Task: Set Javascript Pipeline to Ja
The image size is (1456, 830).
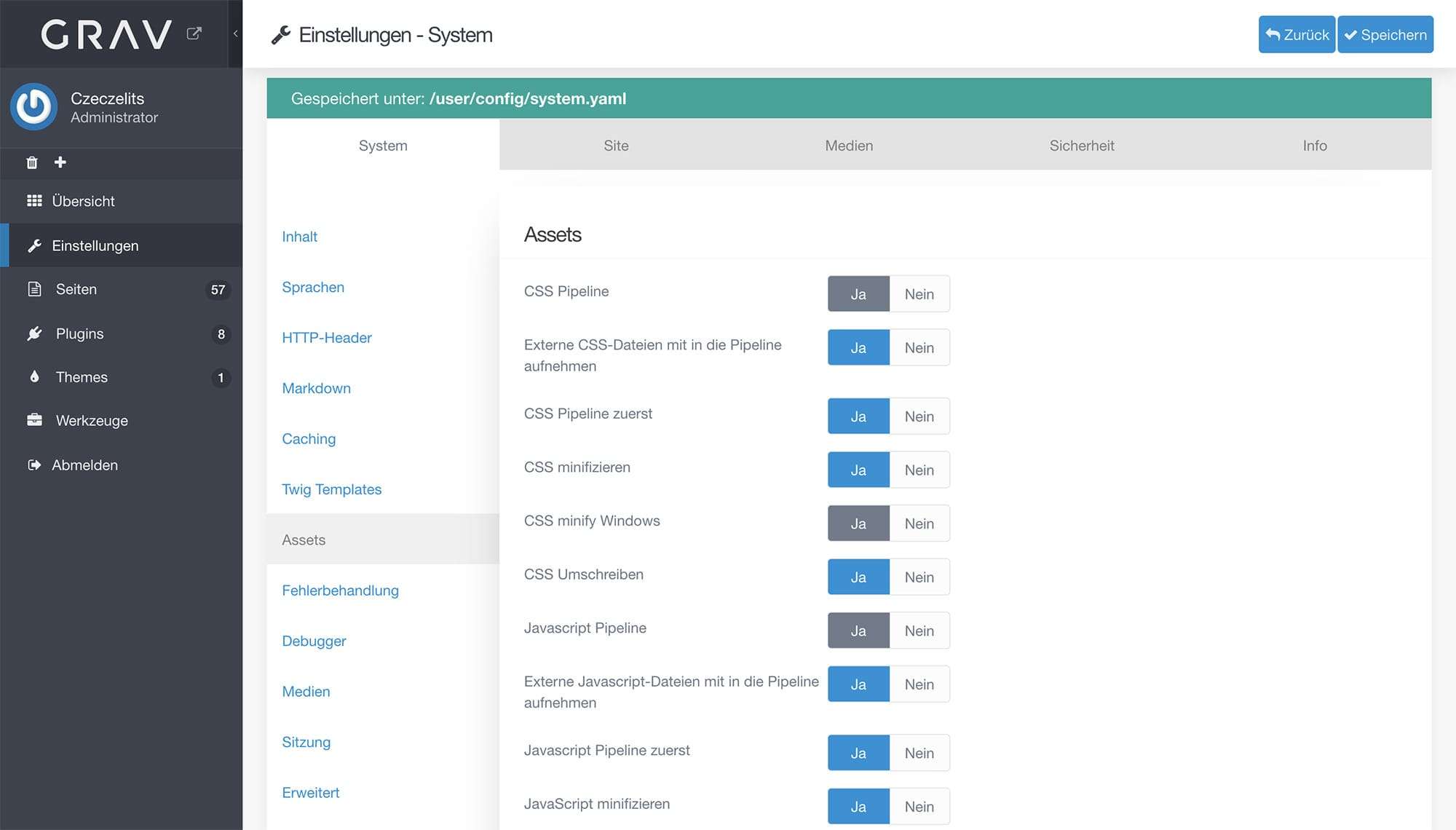Action: click(858, 631)
